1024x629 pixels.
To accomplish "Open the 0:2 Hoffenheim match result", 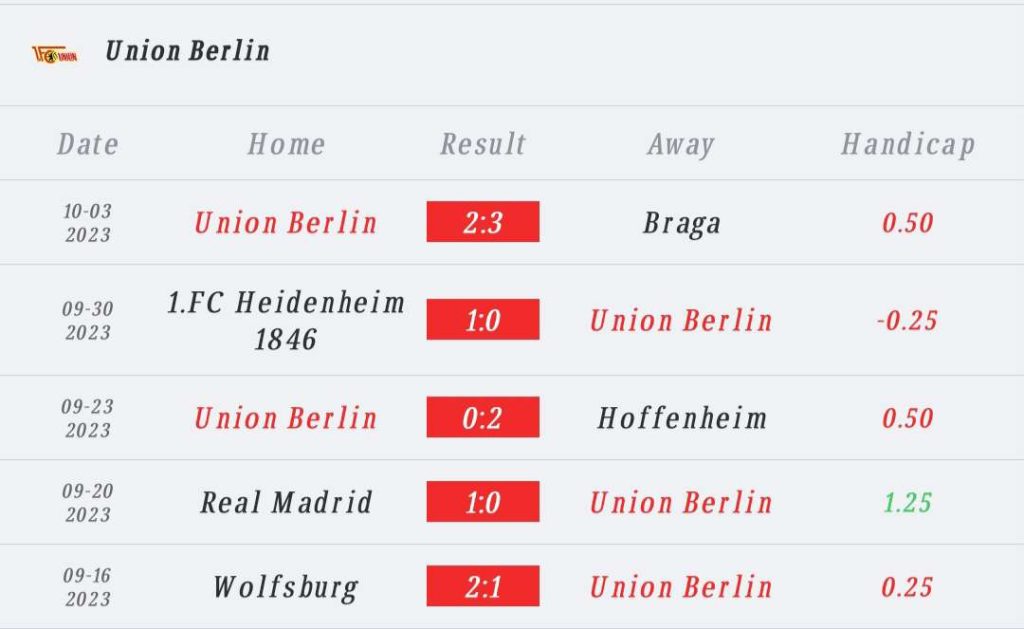I will tap(483, 417).
